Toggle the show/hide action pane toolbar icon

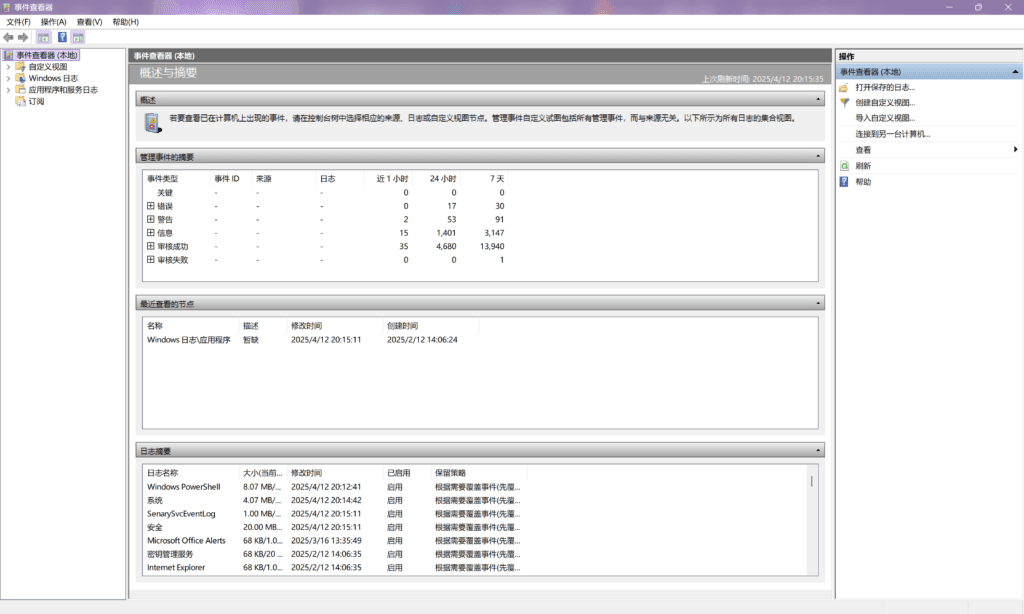click(x=78, y=37)
